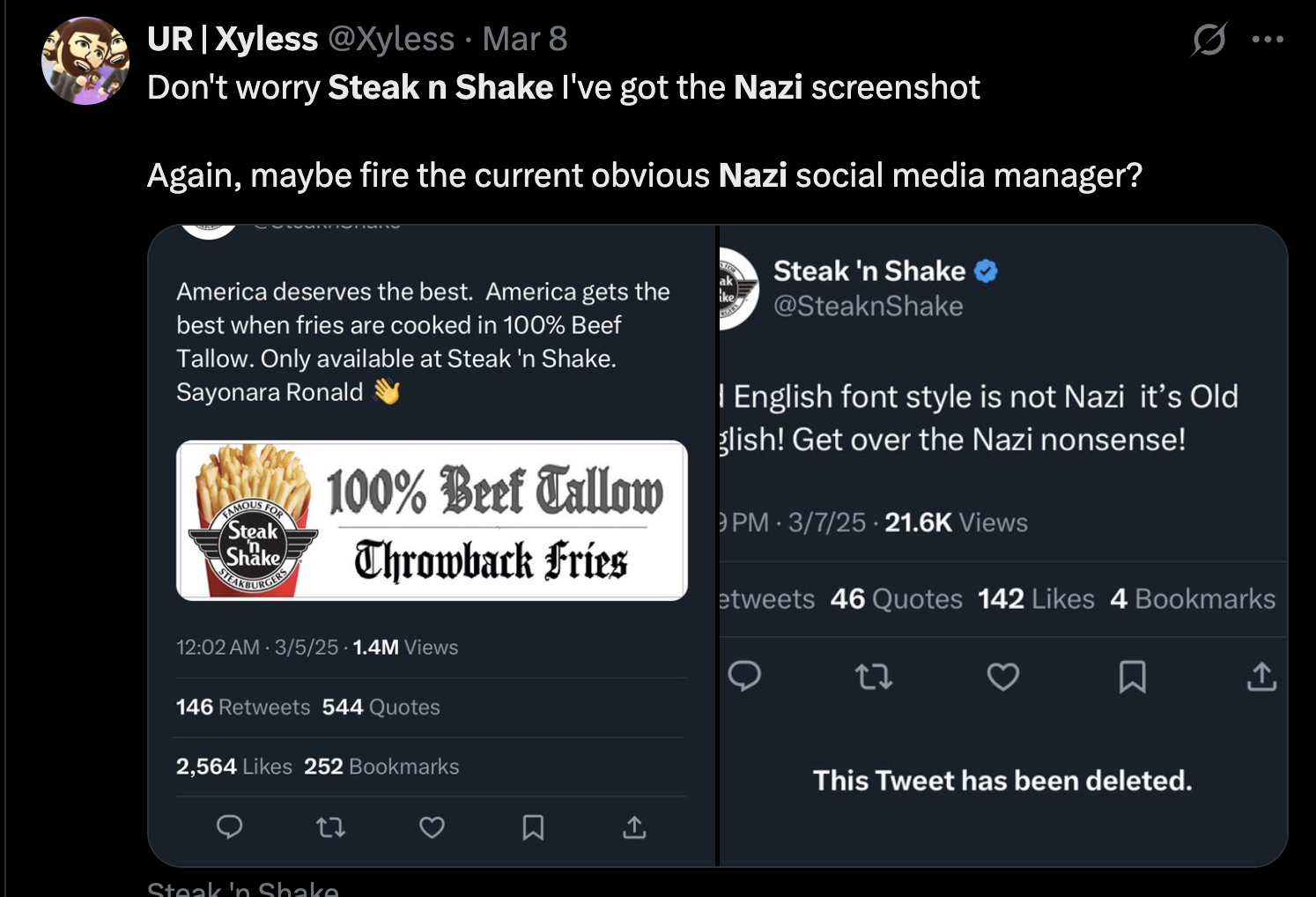Viewport: 1316px width, 897px height.
Task: Click the bookmark icon in right screenshot
Action: 1132,676
